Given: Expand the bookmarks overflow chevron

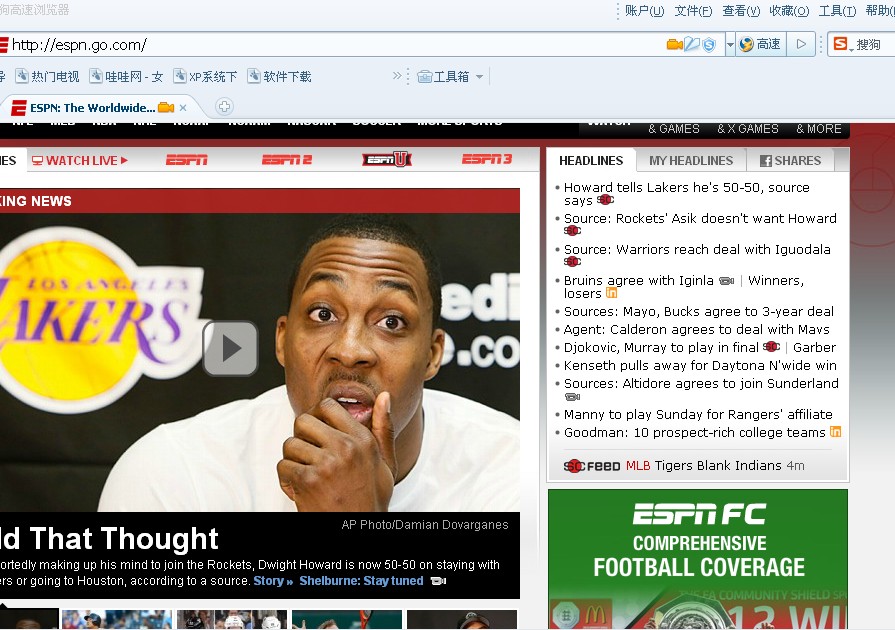Looking at the screenshot, I should point(397,75).
